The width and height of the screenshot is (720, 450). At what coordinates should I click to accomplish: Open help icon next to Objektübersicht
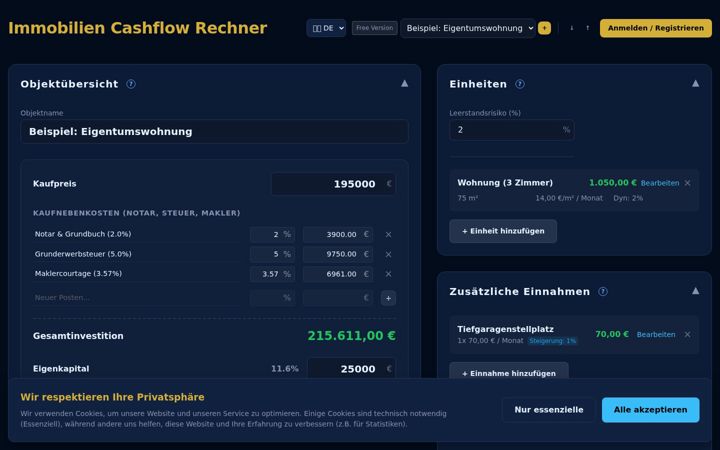(131, 84)
